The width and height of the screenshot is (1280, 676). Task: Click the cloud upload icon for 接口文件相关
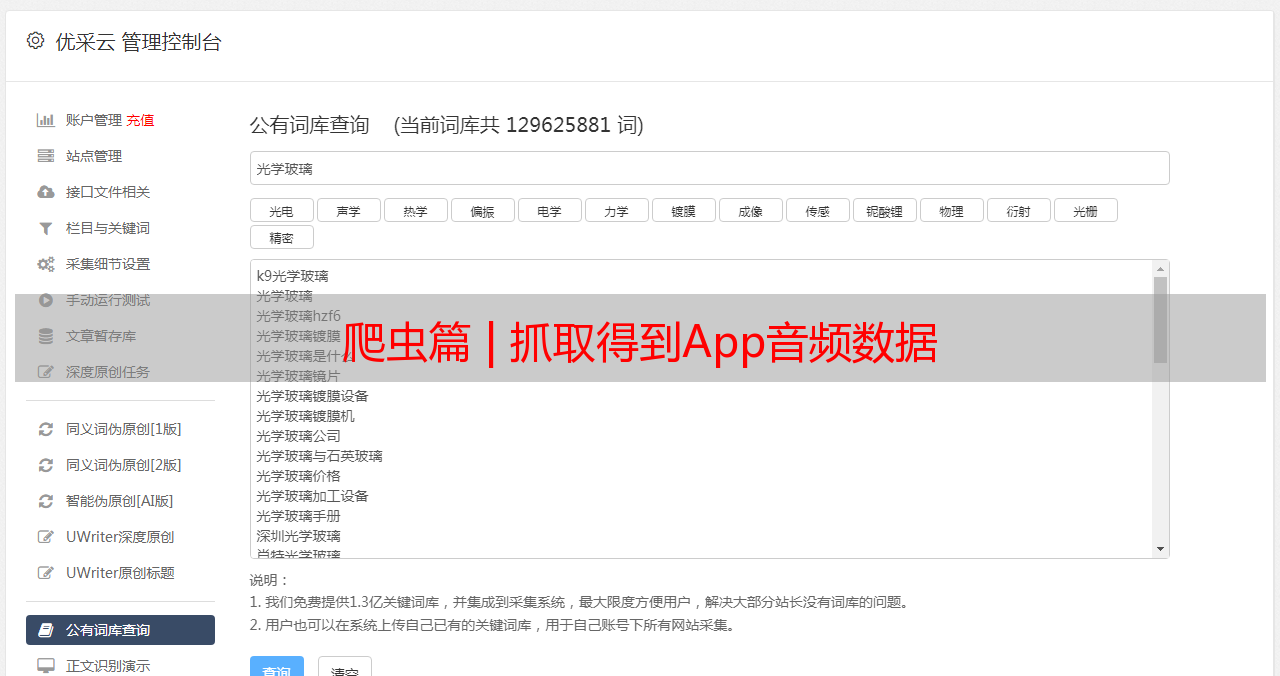[45, 192]
